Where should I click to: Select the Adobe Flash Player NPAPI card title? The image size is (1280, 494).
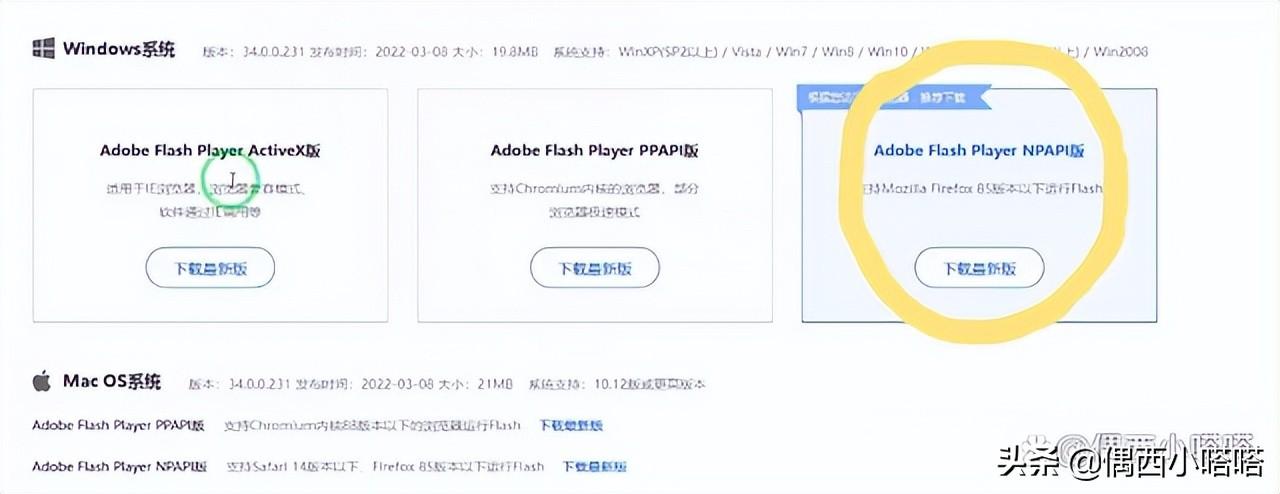pyautogui.click(x=980, y=151)
